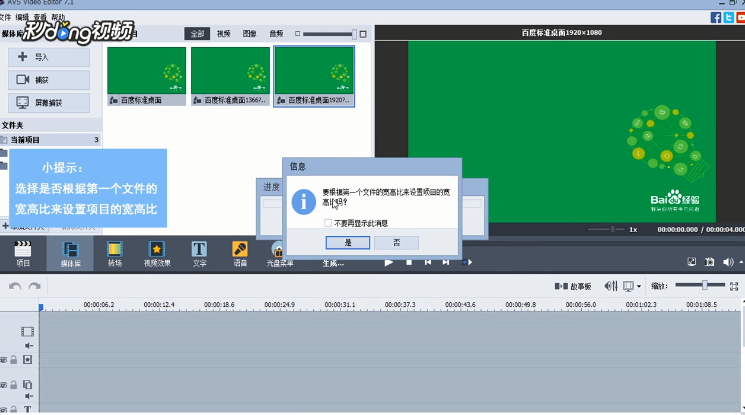745x415 pixels.
Task: Expand the volume arrow next to speaker
Action: coord(741,262)
